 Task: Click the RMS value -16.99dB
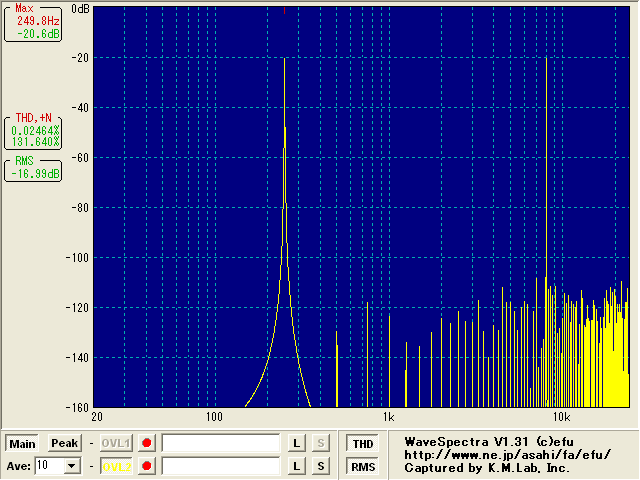tap(35, 173)
